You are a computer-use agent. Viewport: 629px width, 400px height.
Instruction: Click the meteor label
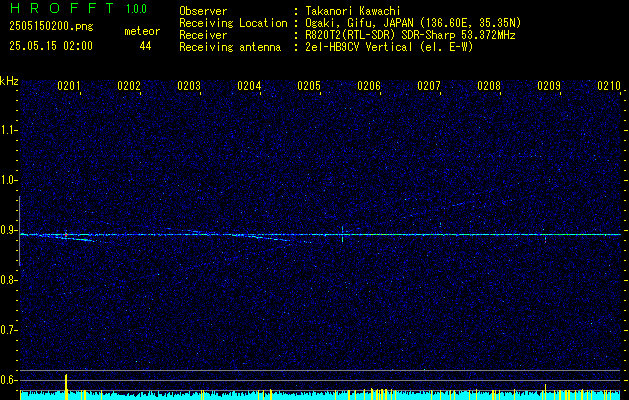point(142,31)
